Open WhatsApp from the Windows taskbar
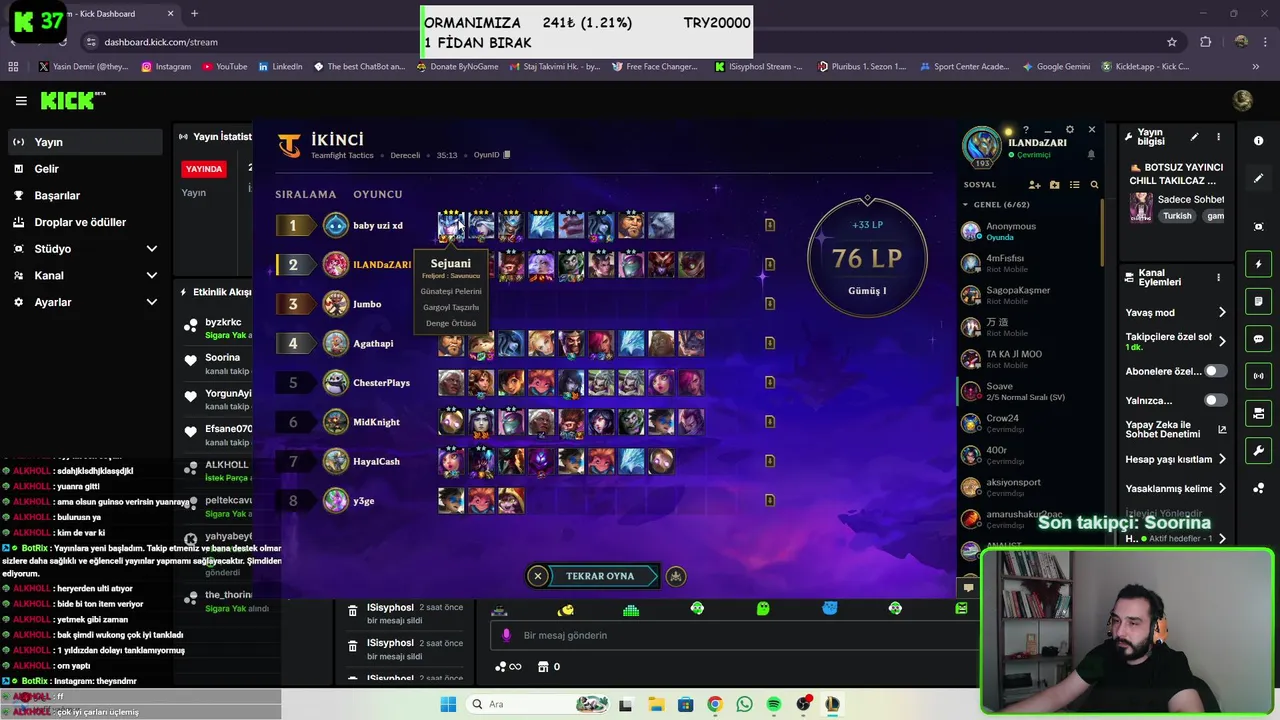 coord(744,704)
